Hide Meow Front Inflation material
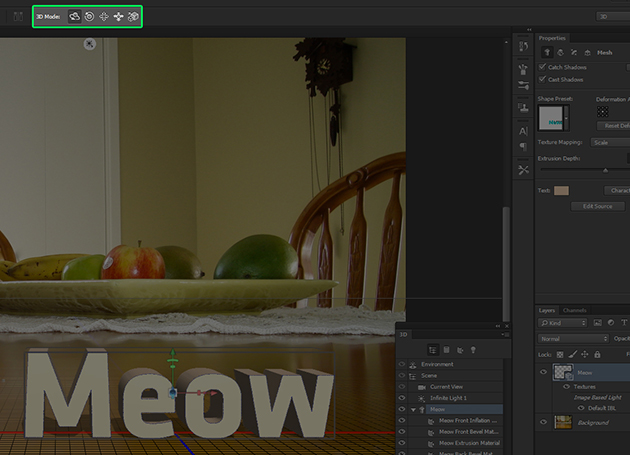Screen dimensions: 630x455 [402, 420]
